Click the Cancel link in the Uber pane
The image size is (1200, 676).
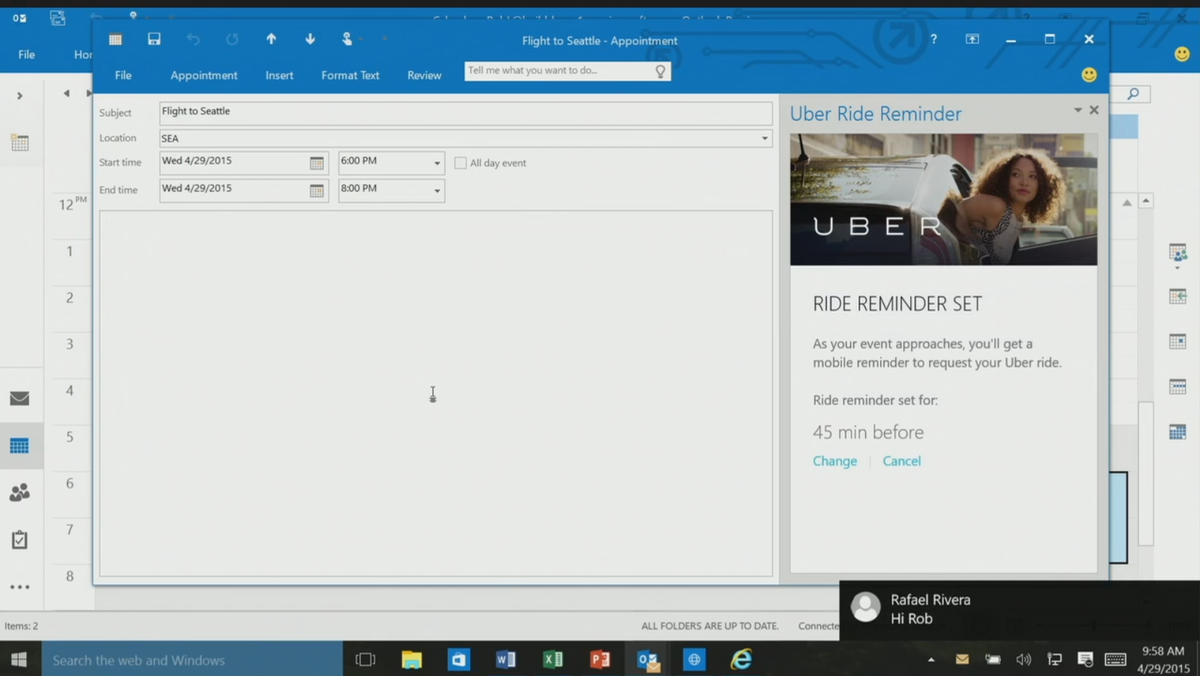click(x=902, y=461)
